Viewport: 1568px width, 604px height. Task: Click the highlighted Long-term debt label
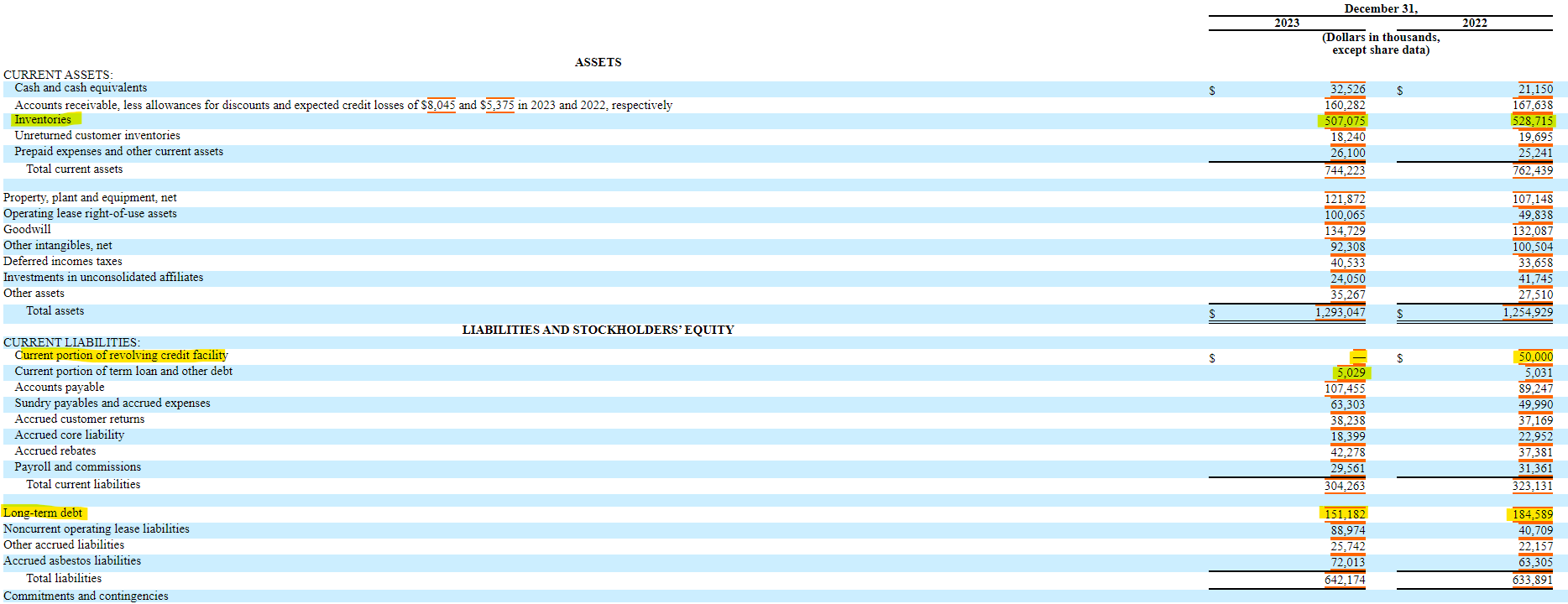pyautogui.click(x=43, y=513)
